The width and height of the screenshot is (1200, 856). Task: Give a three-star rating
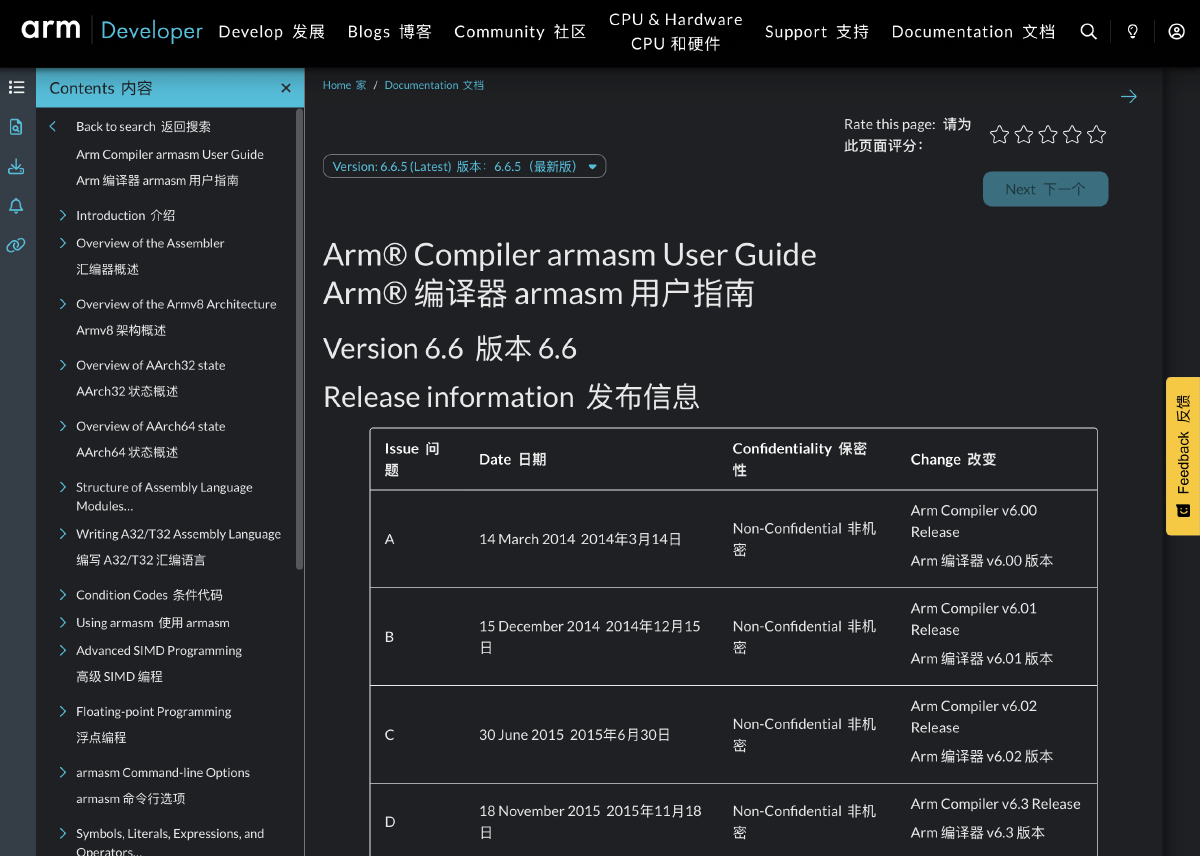pyautogui.click(x=1047, y=133)
